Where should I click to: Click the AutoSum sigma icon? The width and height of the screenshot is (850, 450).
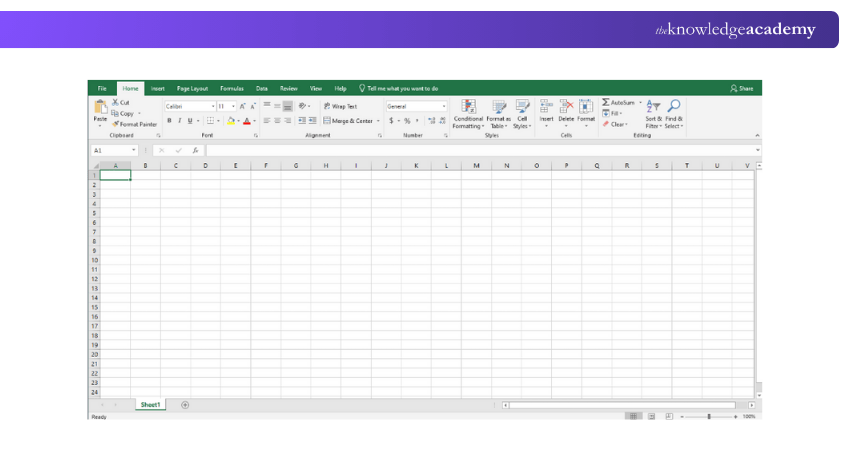606,102
